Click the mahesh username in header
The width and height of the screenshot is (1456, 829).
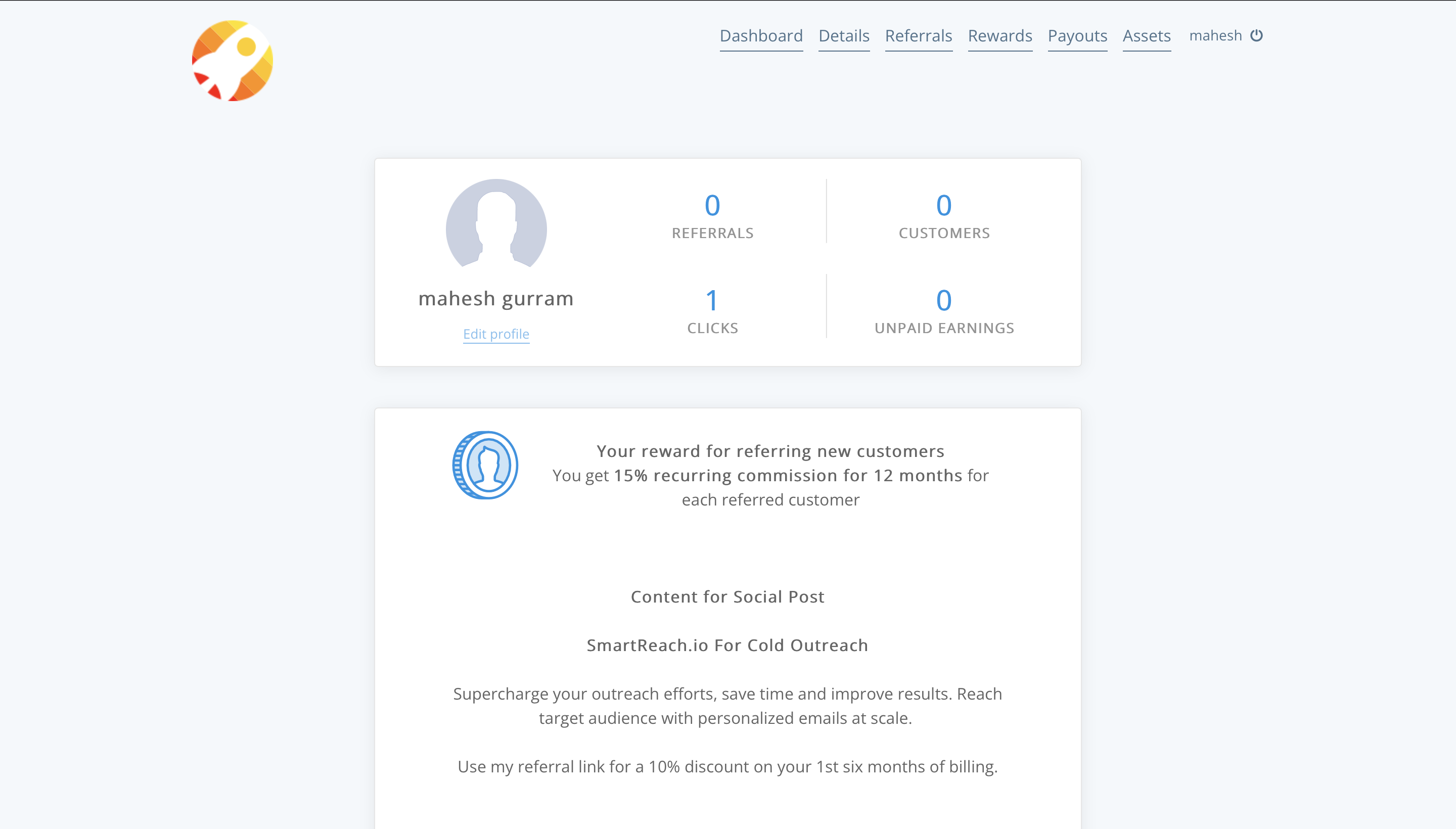tap(1215, 36)
